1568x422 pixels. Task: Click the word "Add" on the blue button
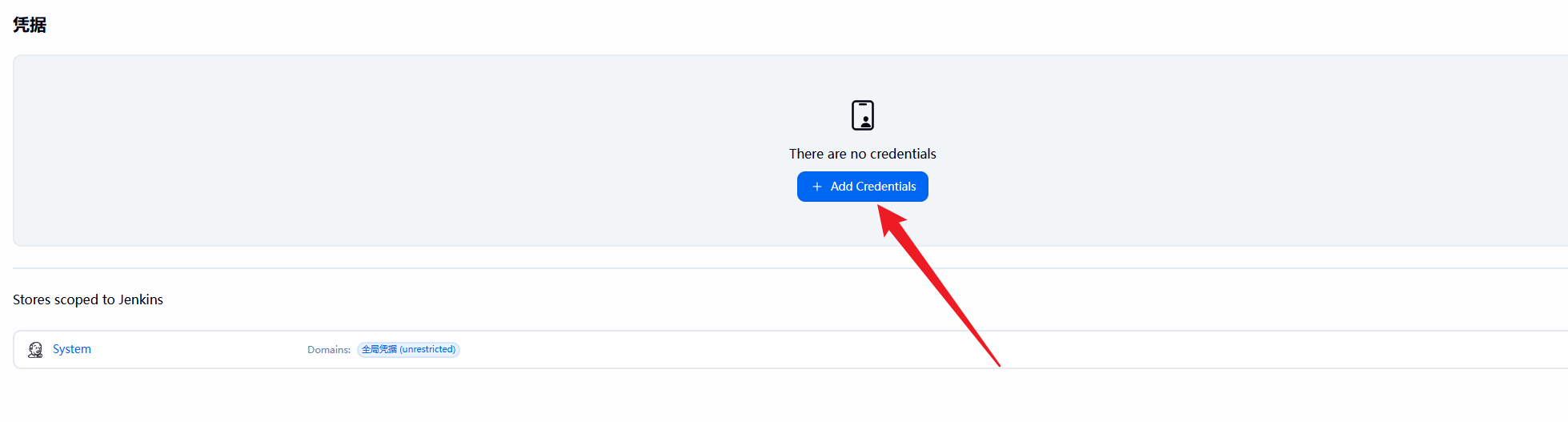841,187
